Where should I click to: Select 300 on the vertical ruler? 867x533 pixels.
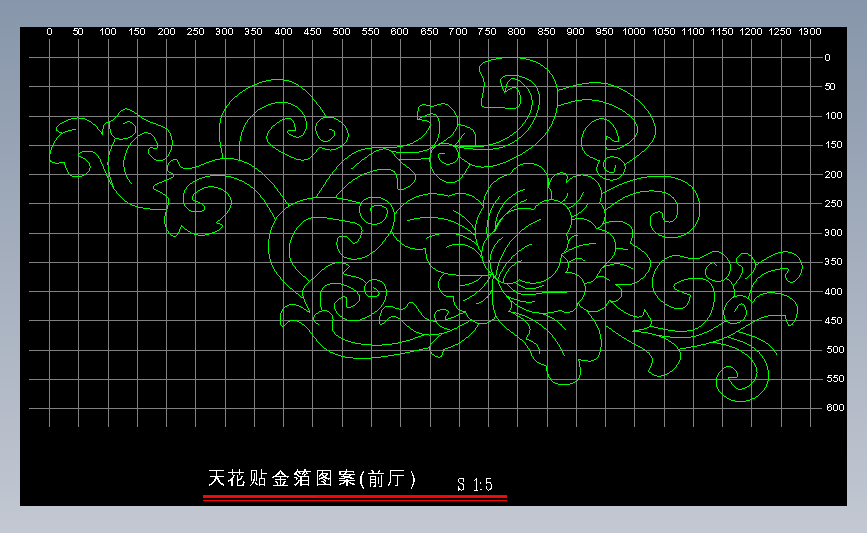point(833,233)
